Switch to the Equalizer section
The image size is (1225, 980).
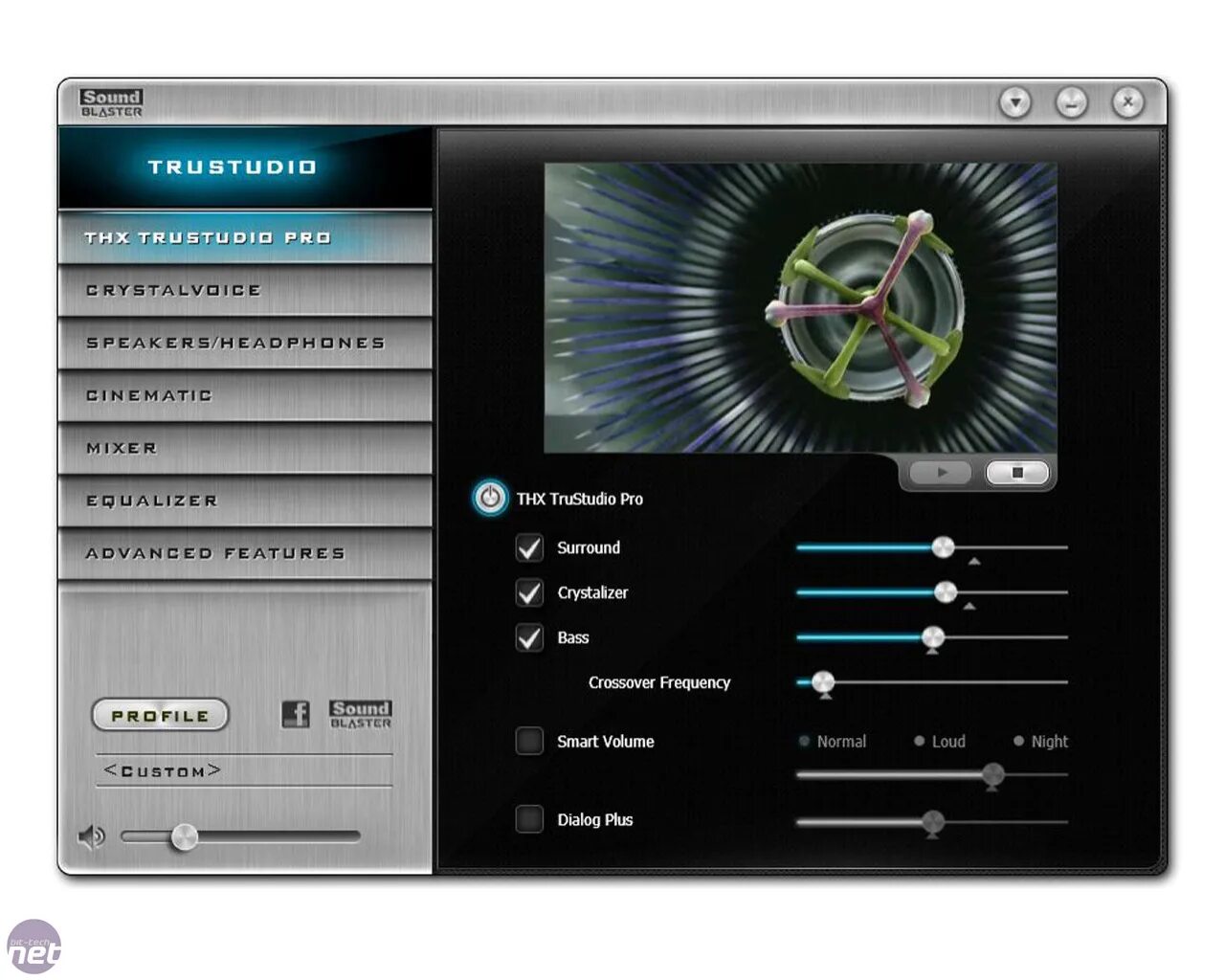pyautogui.click(x=245, y=501)
